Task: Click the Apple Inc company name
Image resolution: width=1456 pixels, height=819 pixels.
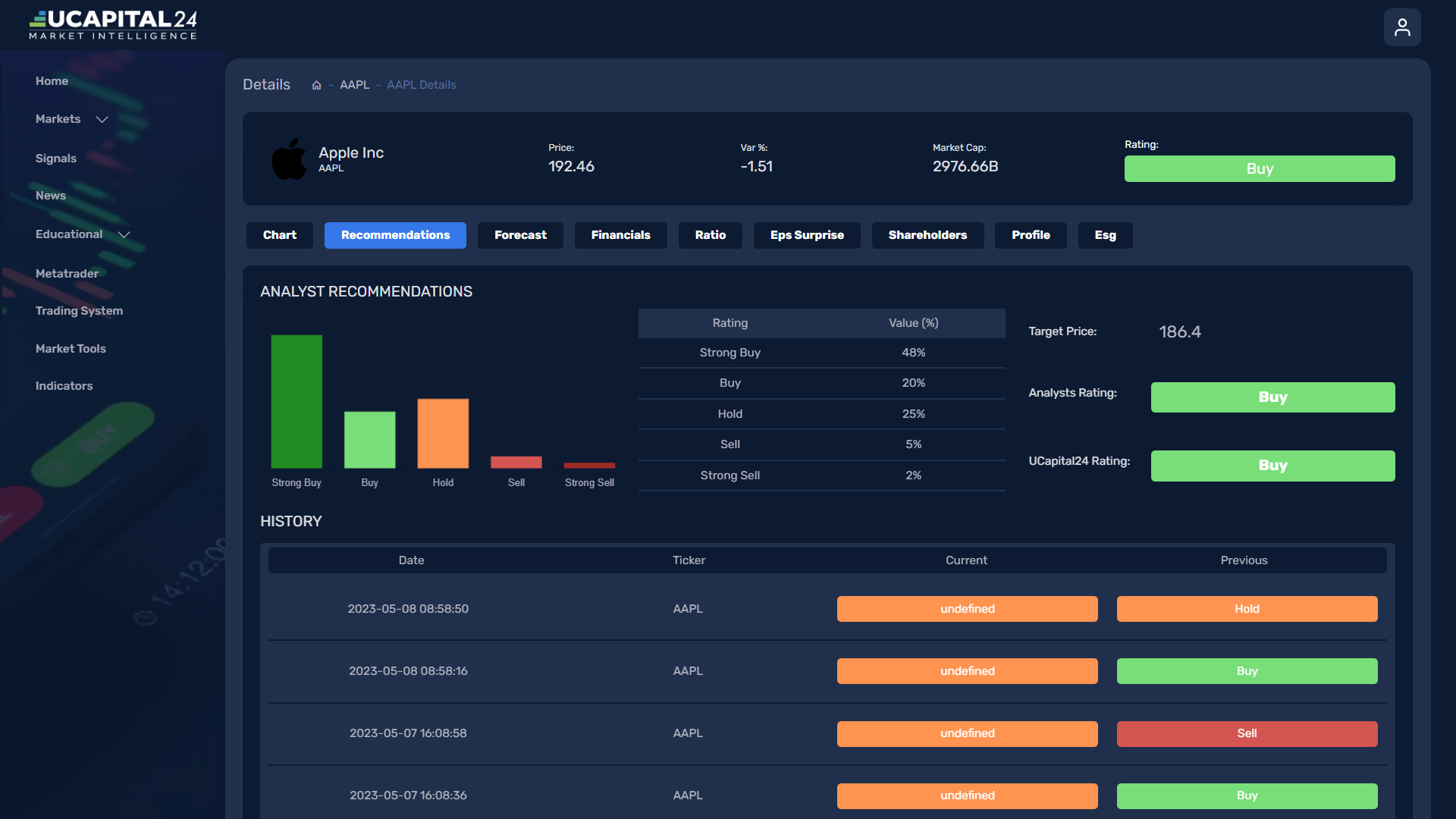Action: [351, 152]
